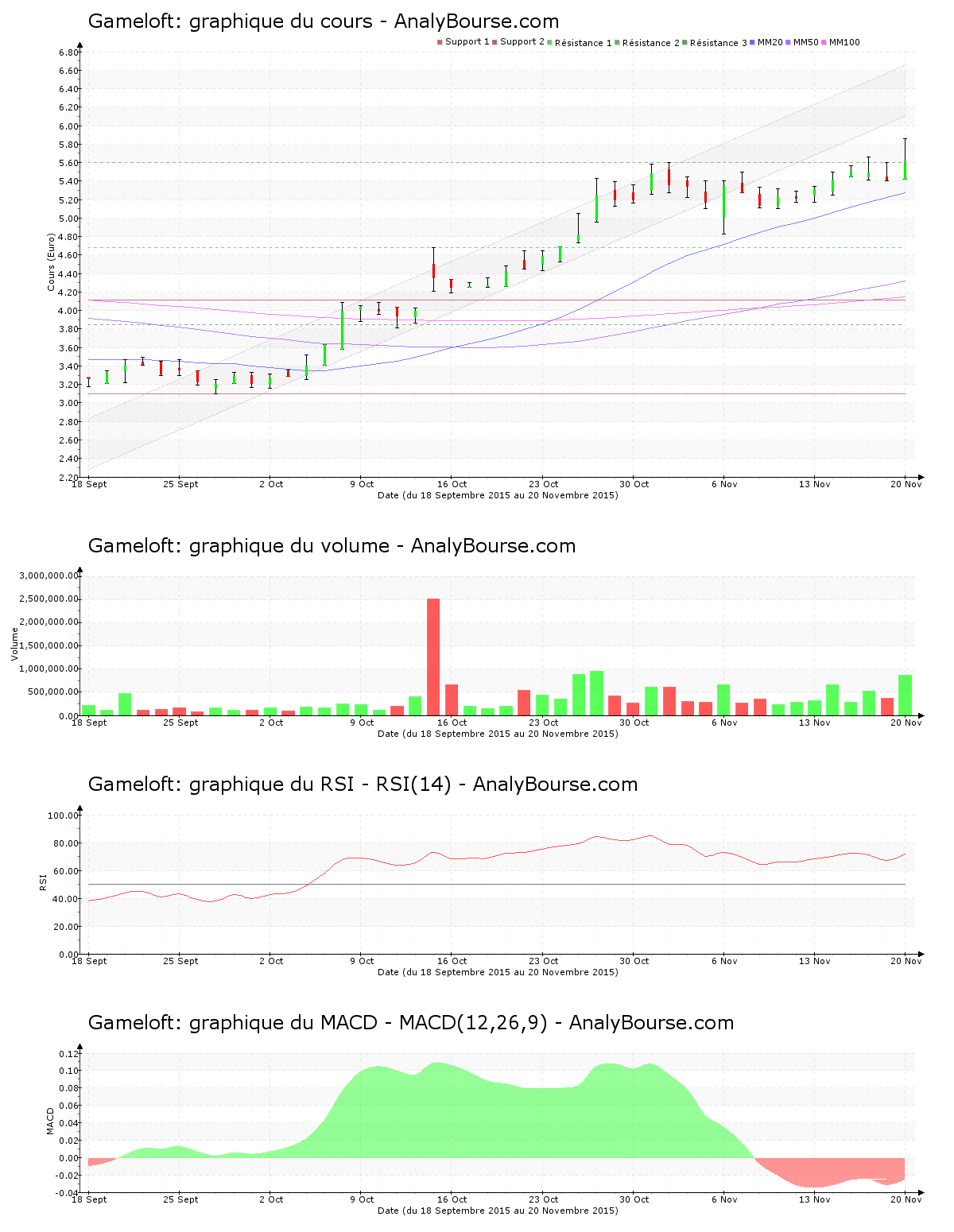The width and height of the screenshot is (954, 1232).
Task: Click the 'graphique du RSI - RSI(14)' title
Action: tap(320, 785)
